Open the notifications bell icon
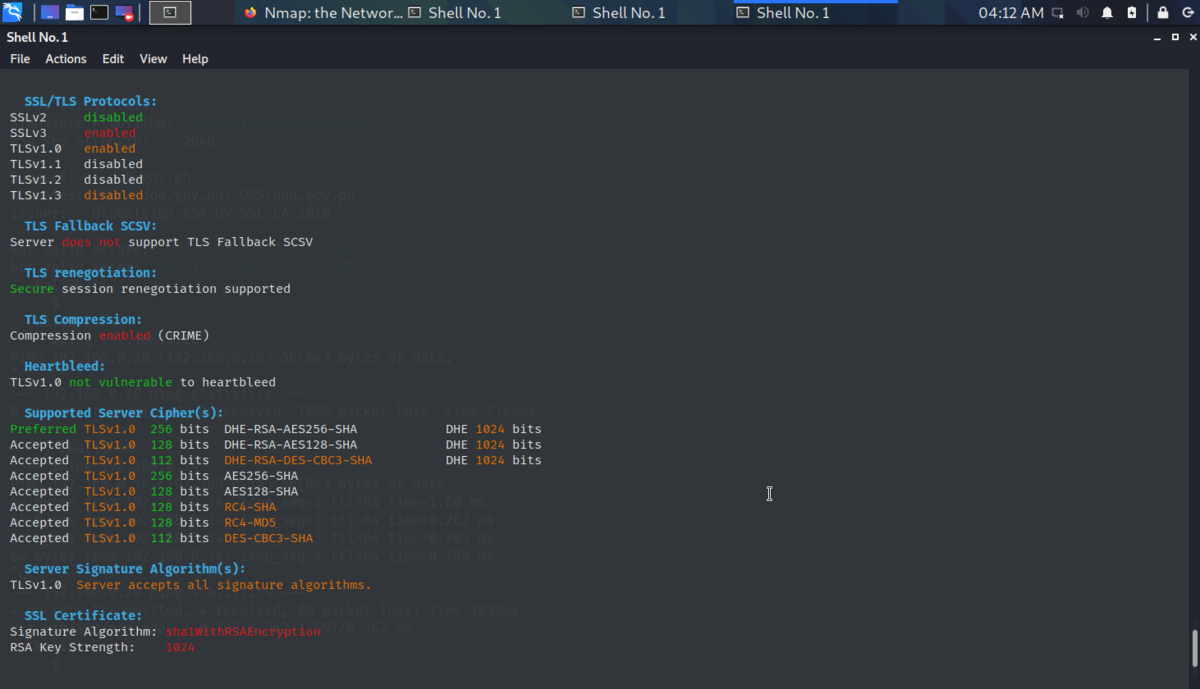 [1107, 13]
